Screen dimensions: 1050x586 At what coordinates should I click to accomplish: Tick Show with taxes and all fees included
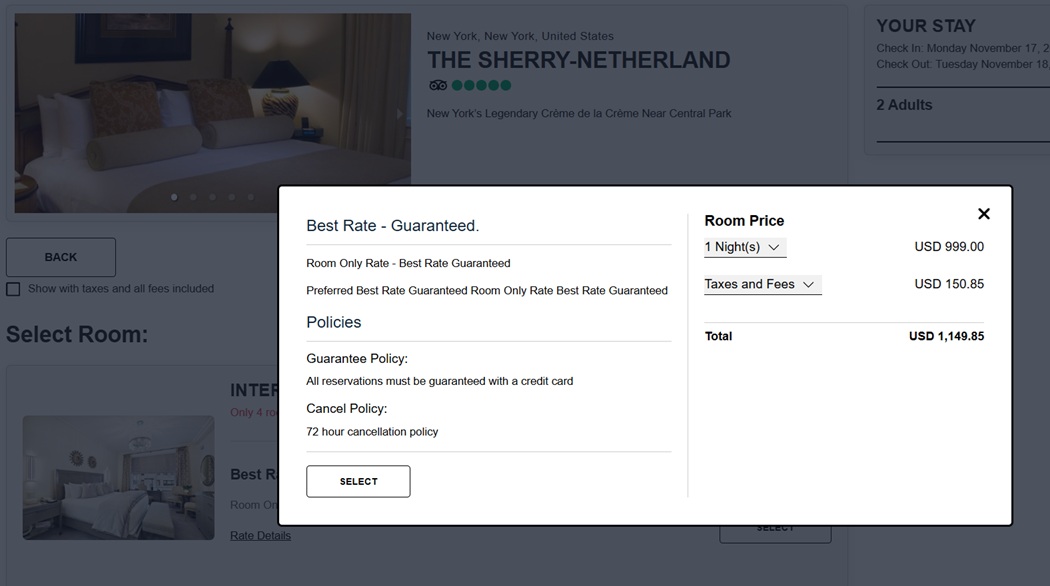pos(13,289)
